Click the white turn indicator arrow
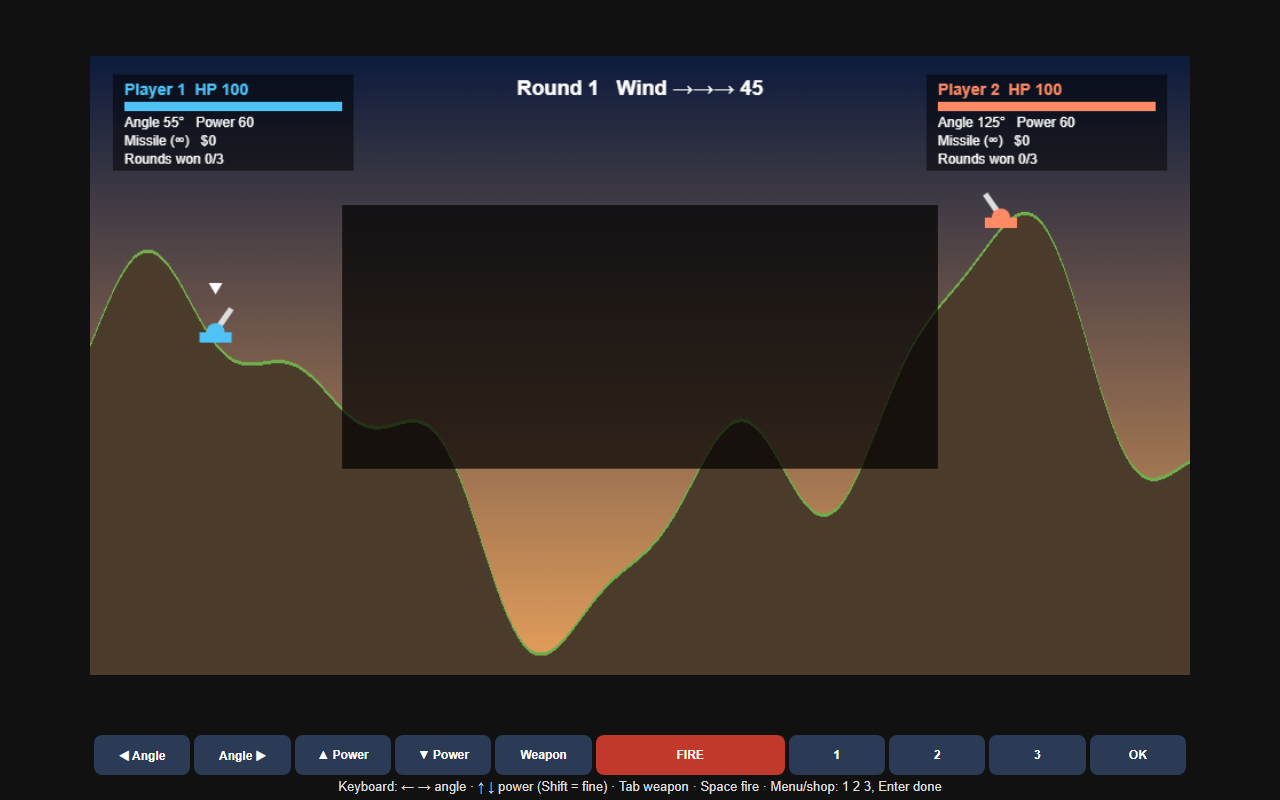The image size is (1280, 800). pos(215,289)
